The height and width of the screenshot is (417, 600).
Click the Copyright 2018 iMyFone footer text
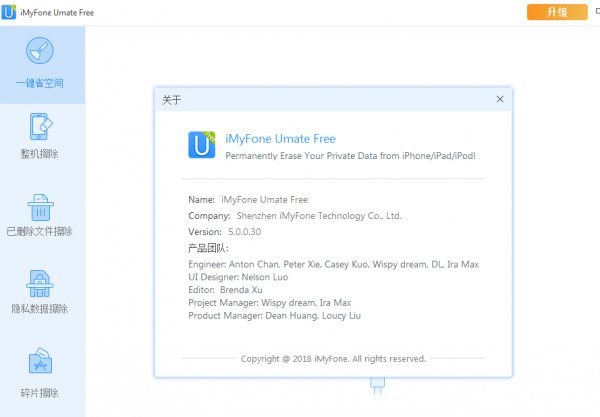[333, 358]
